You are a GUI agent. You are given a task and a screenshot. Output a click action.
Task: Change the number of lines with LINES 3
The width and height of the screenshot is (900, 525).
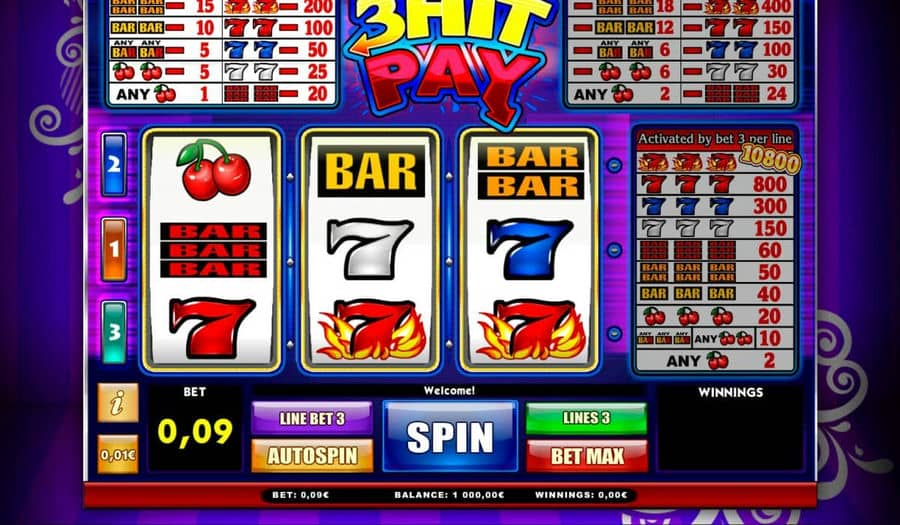[x=586, y=418]
